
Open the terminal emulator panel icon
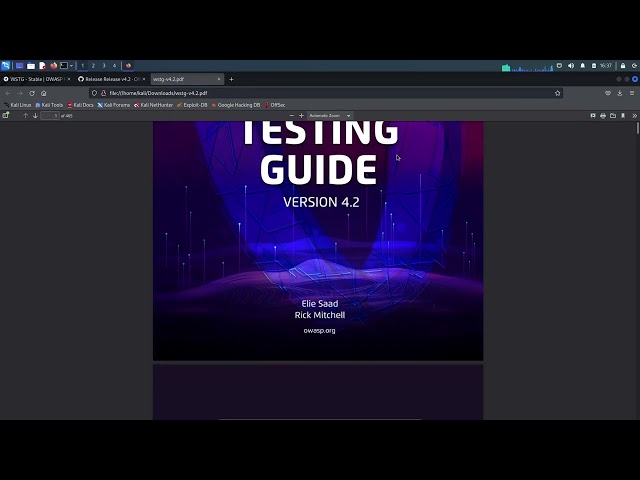coord(64,66)
